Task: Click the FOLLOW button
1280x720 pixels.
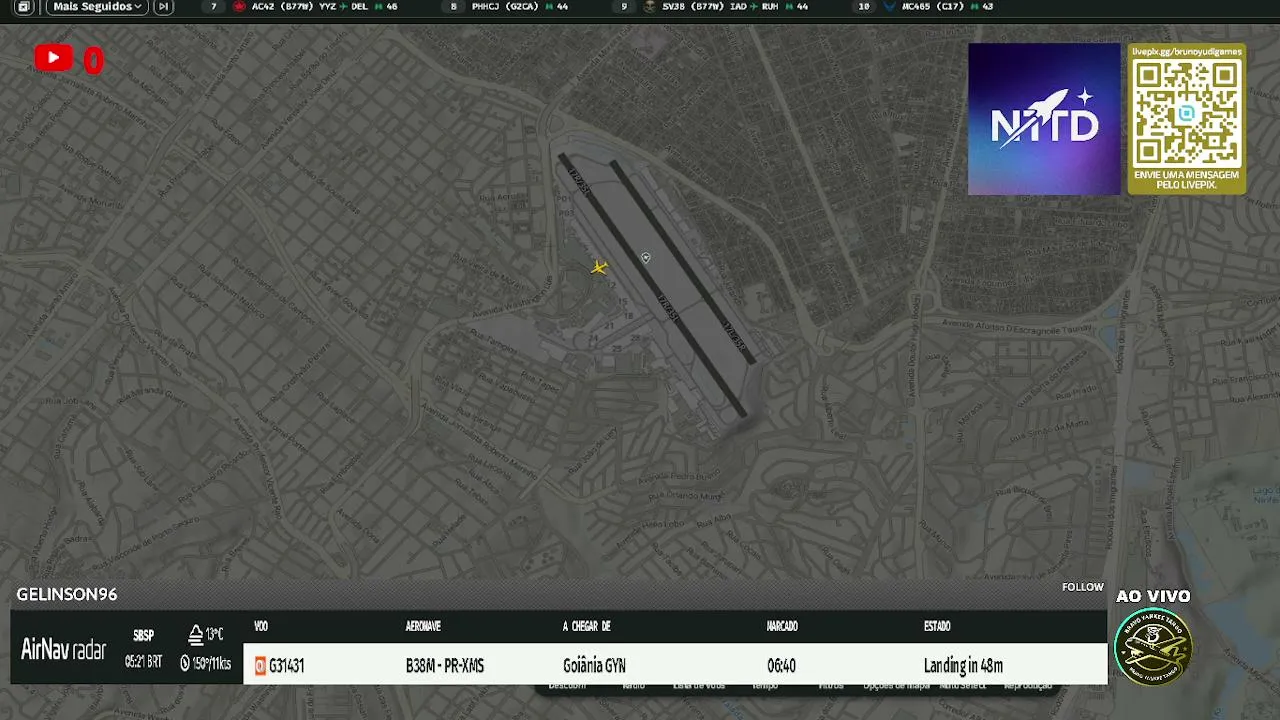Action: pos(1083,587)
